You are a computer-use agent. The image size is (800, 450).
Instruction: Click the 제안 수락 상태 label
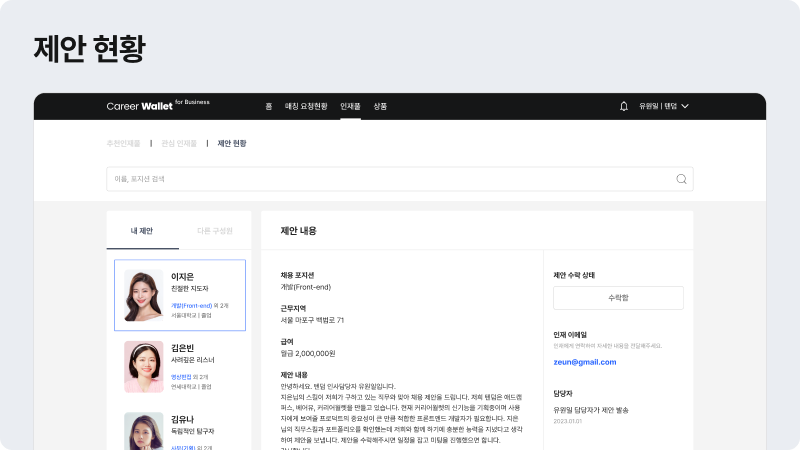point(574,276)
